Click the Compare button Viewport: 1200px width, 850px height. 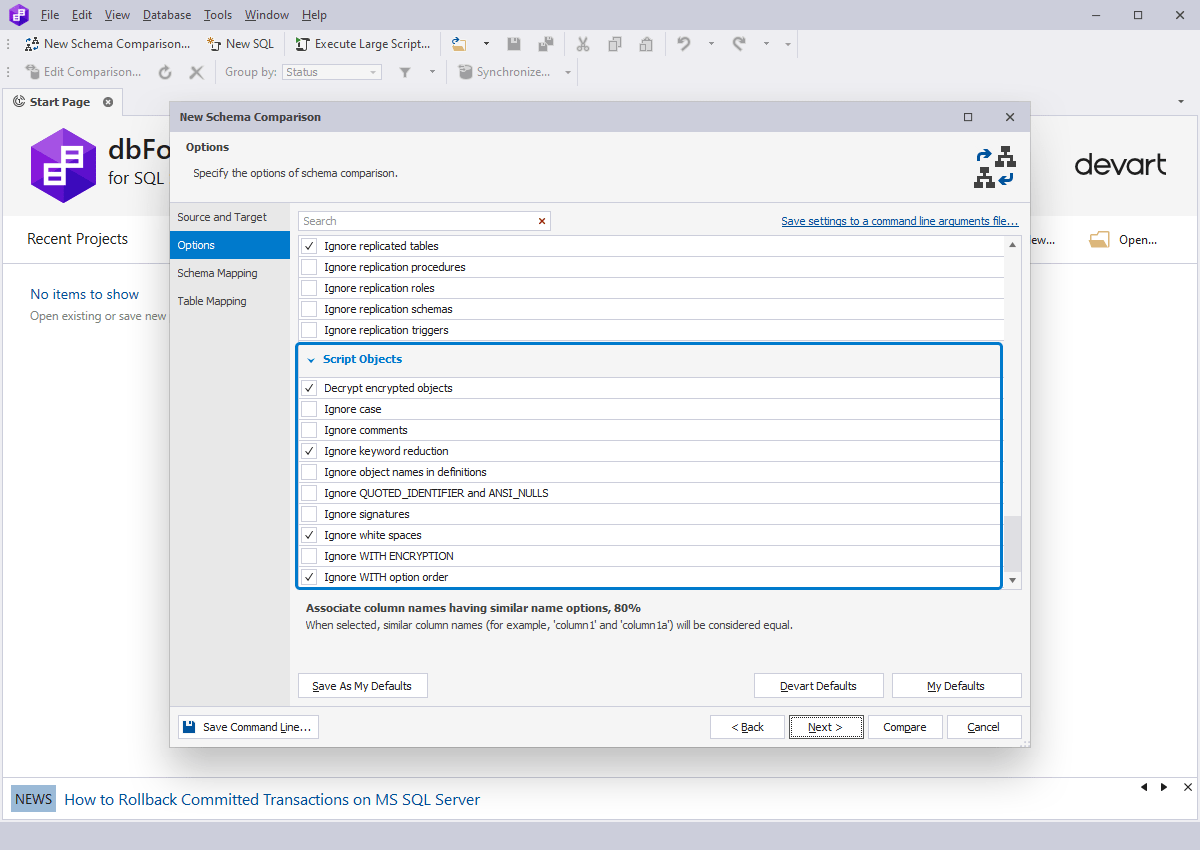[x=905, y=727]
